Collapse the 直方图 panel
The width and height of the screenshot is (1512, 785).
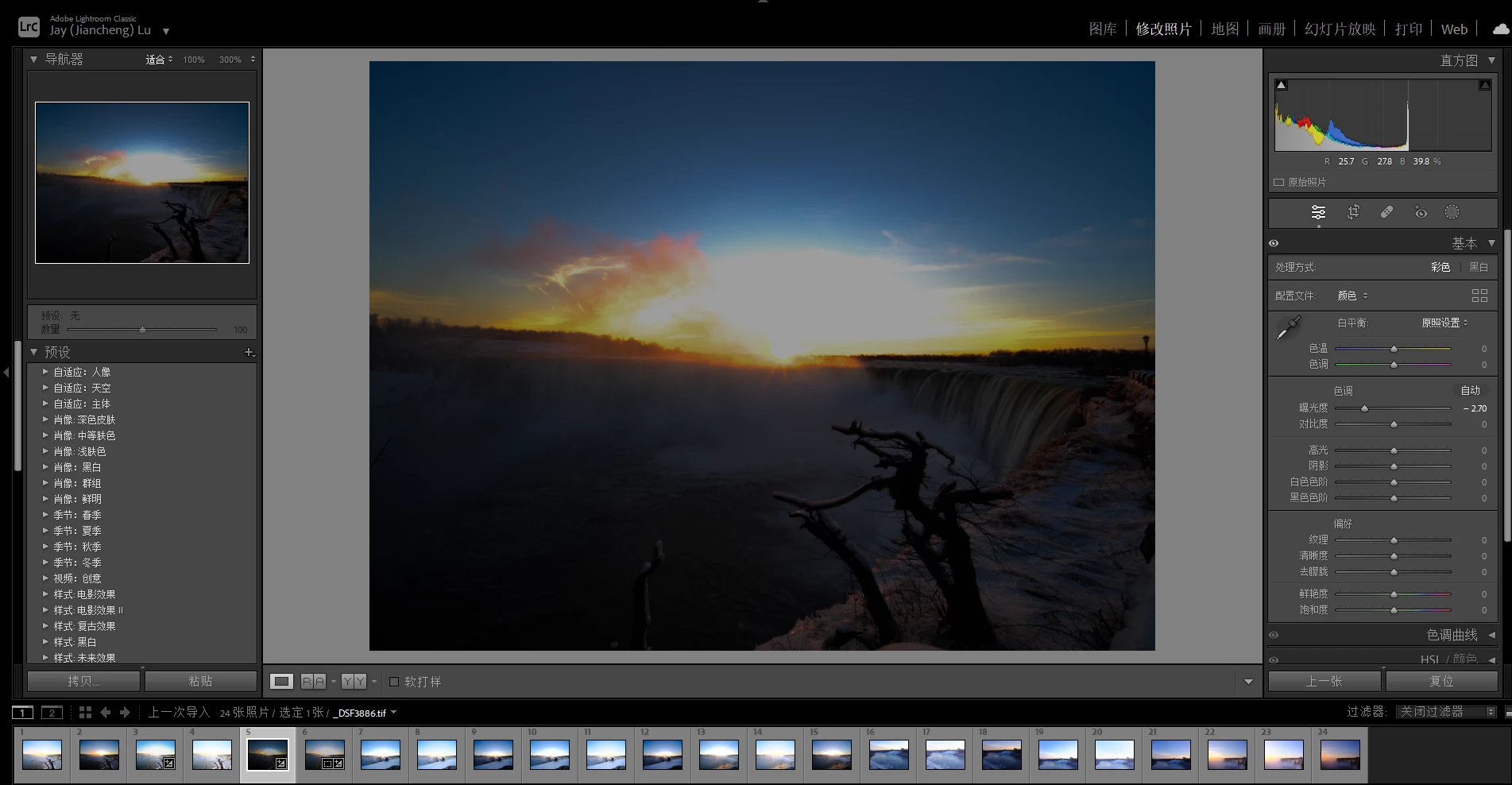1491,60
